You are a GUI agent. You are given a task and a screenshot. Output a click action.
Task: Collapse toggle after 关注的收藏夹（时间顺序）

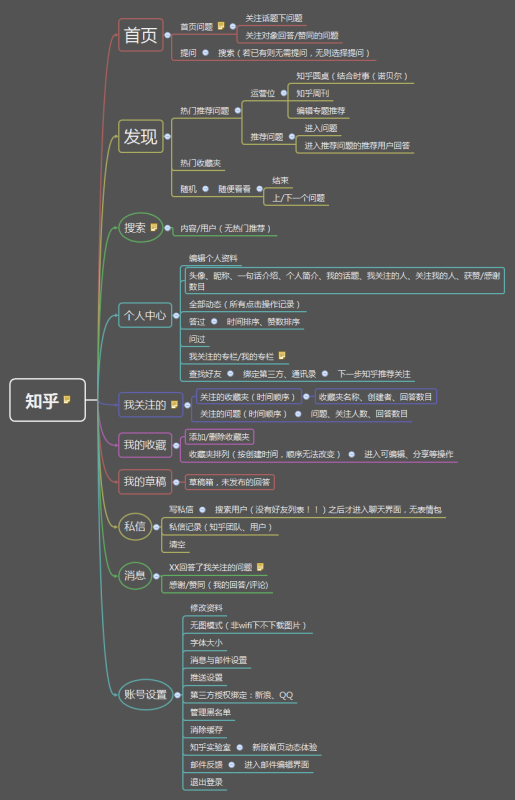tap(306, 396)
